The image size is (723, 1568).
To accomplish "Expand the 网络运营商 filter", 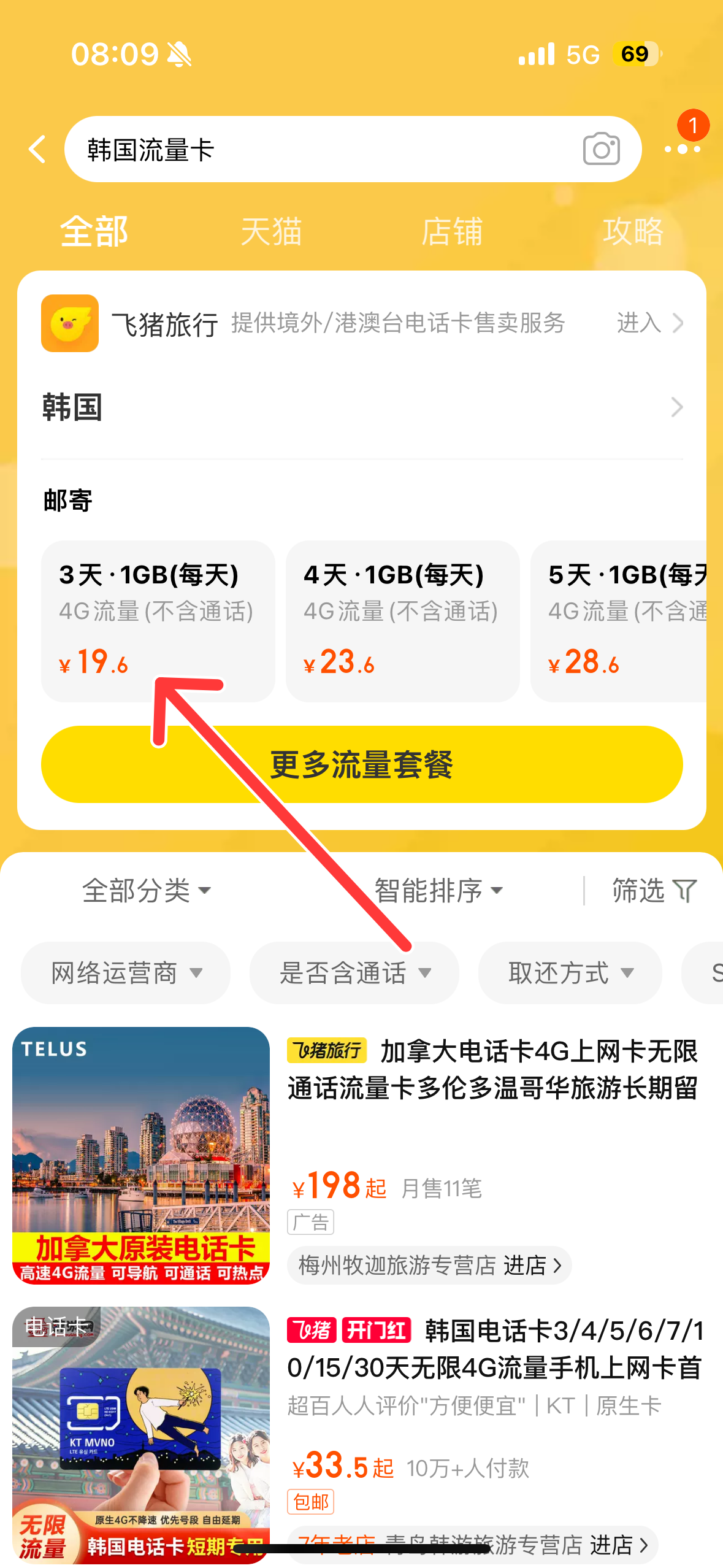I will [126, 972].
